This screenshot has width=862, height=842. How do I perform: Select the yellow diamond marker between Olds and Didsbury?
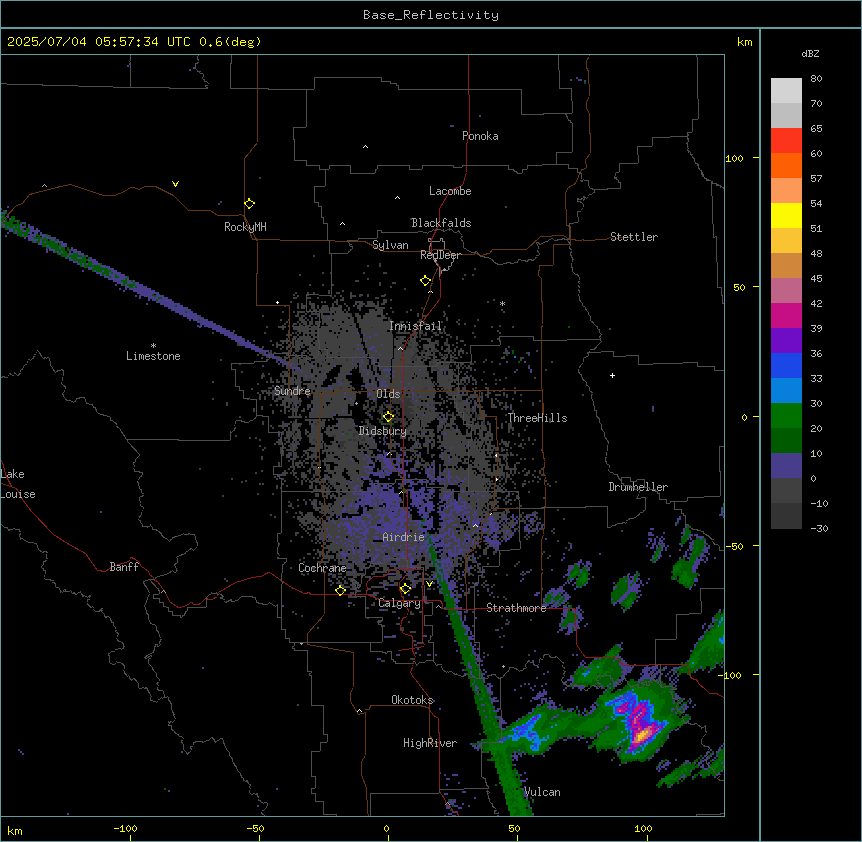389,417
